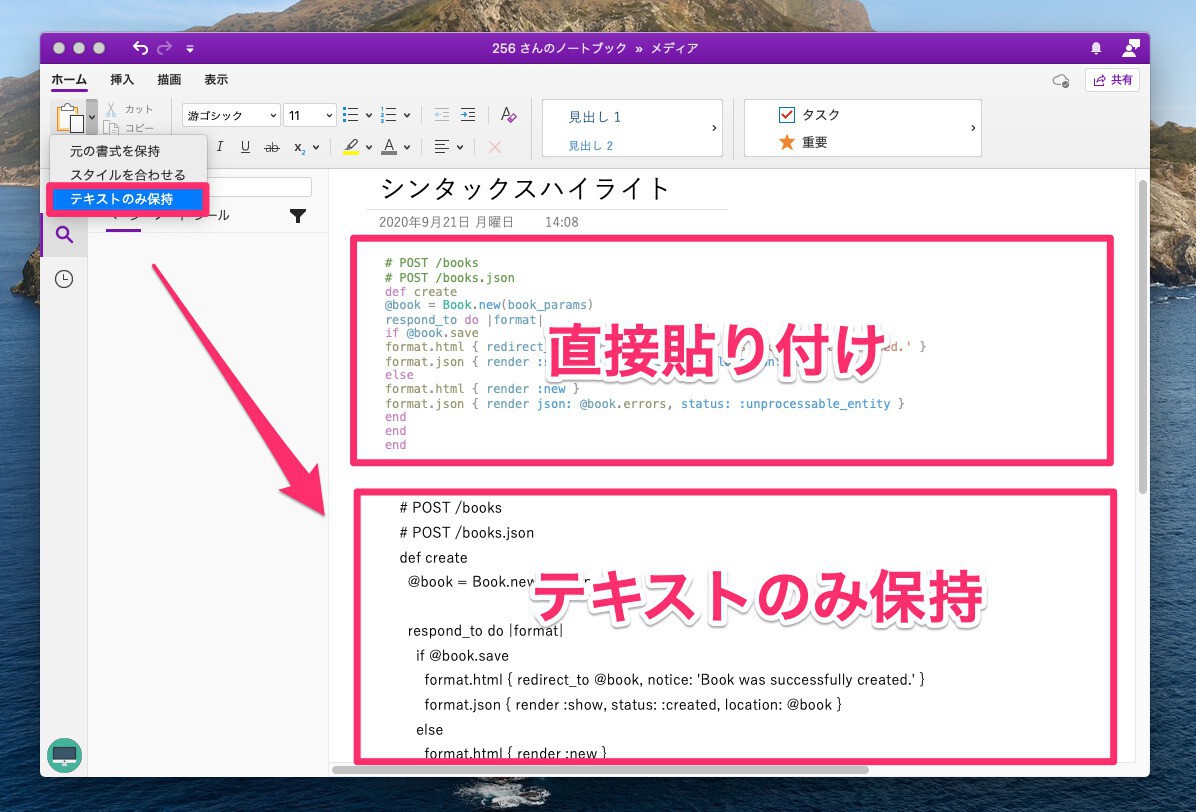Click the Copy (コピー) button

129,127
